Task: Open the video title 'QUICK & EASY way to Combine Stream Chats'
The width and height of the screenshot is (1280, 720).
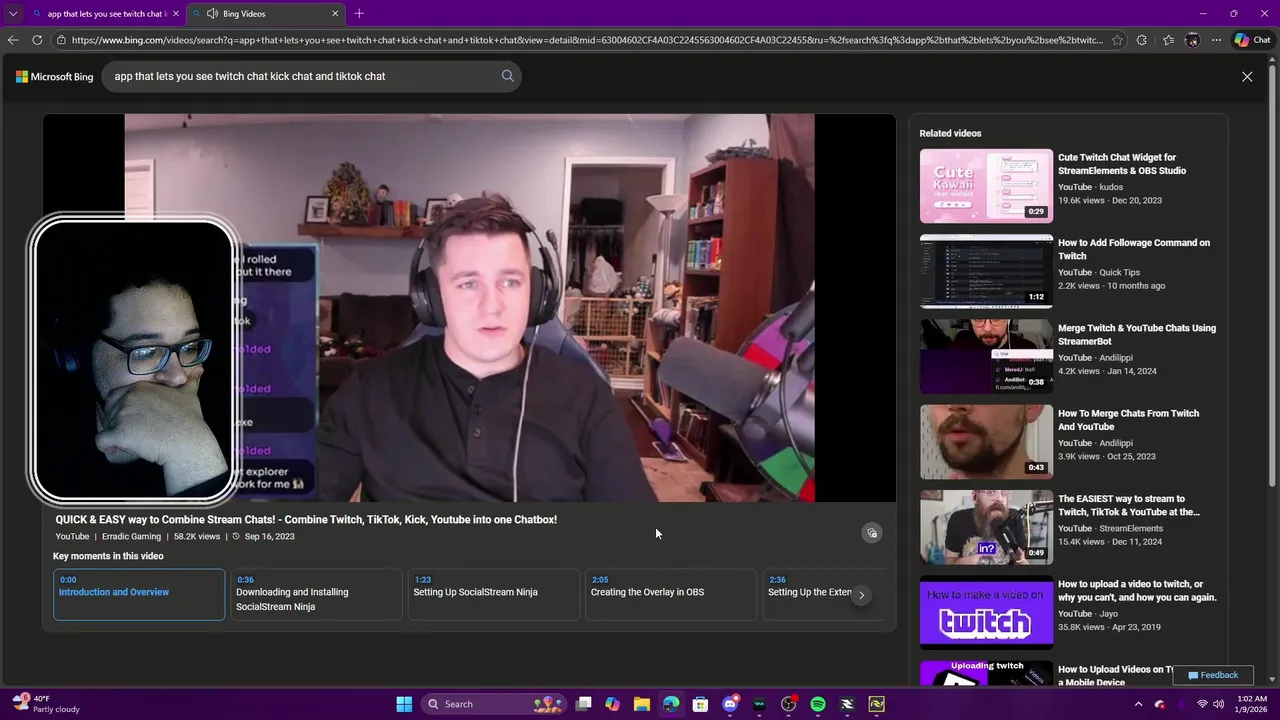Action: 306,520
